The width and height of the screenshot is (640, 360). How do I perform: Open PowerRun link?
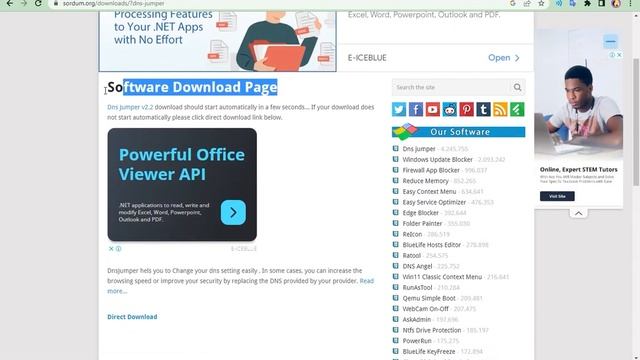coord(417,340)
